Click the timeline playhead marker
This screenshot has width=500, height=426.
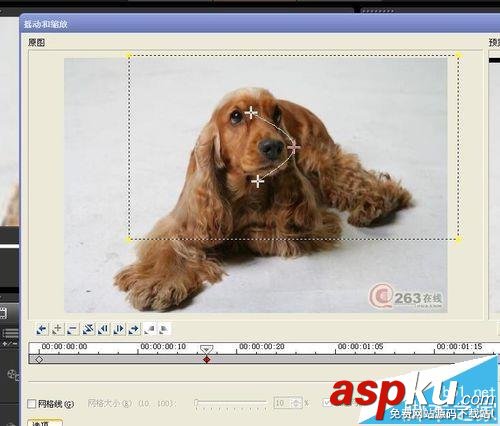pyautogui.click(x=206, y=349)
